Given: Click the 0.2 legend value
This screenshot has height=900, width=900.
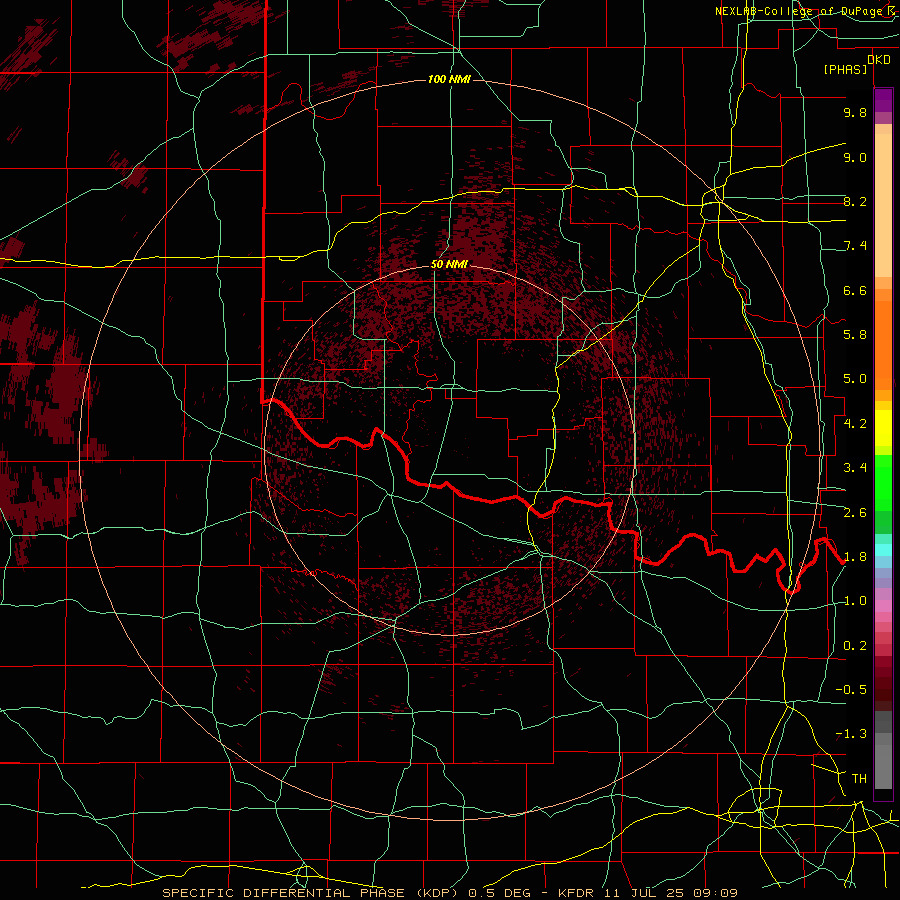Looking at the screenshot, I should pyautogui.click(x=855, y=646).
